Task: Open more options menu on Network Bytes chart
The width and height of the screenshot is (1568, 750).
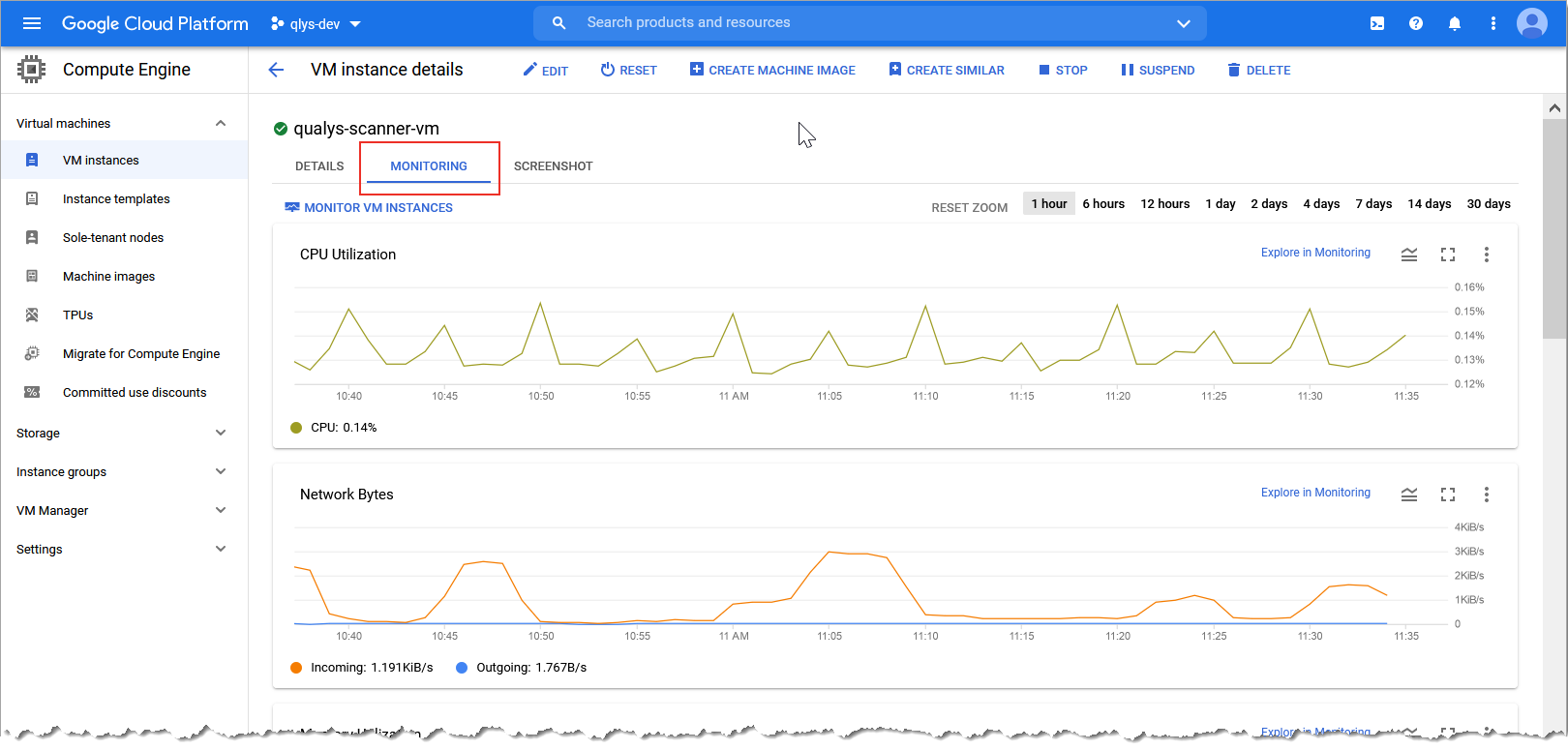Action: tap(1487, 495)
